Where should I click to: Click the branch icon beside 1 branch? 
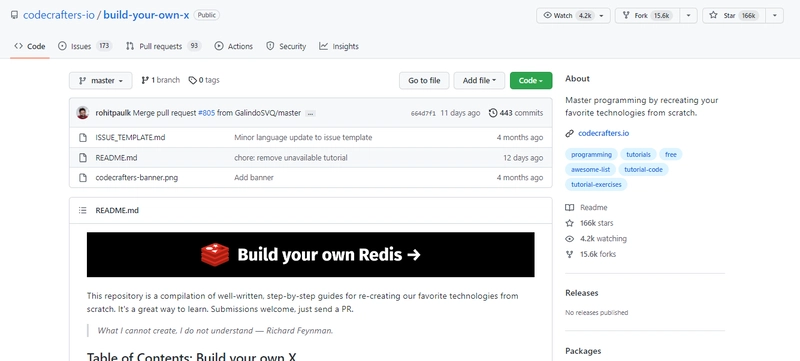[145, 80]
